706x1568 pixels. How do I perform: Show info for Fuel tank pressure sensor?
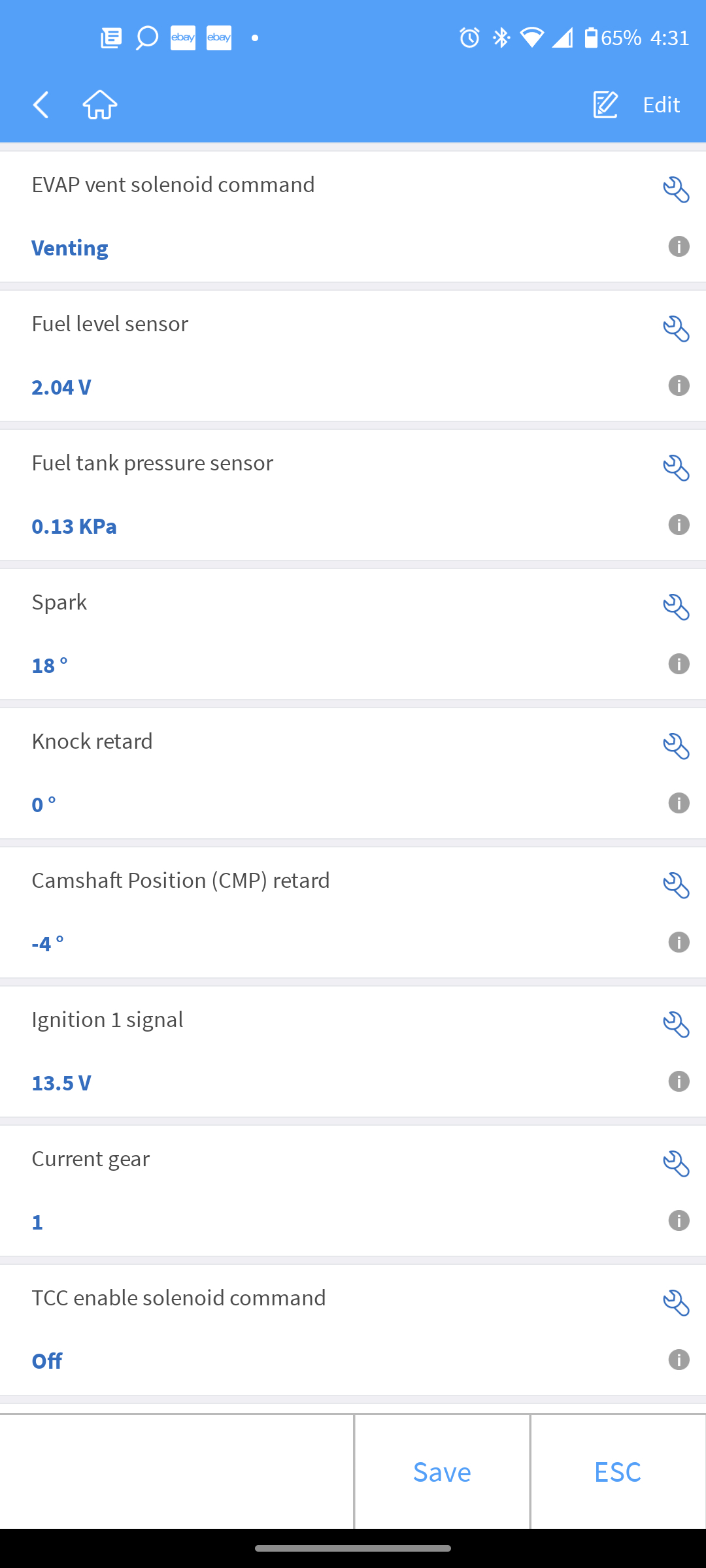(679, 525)
